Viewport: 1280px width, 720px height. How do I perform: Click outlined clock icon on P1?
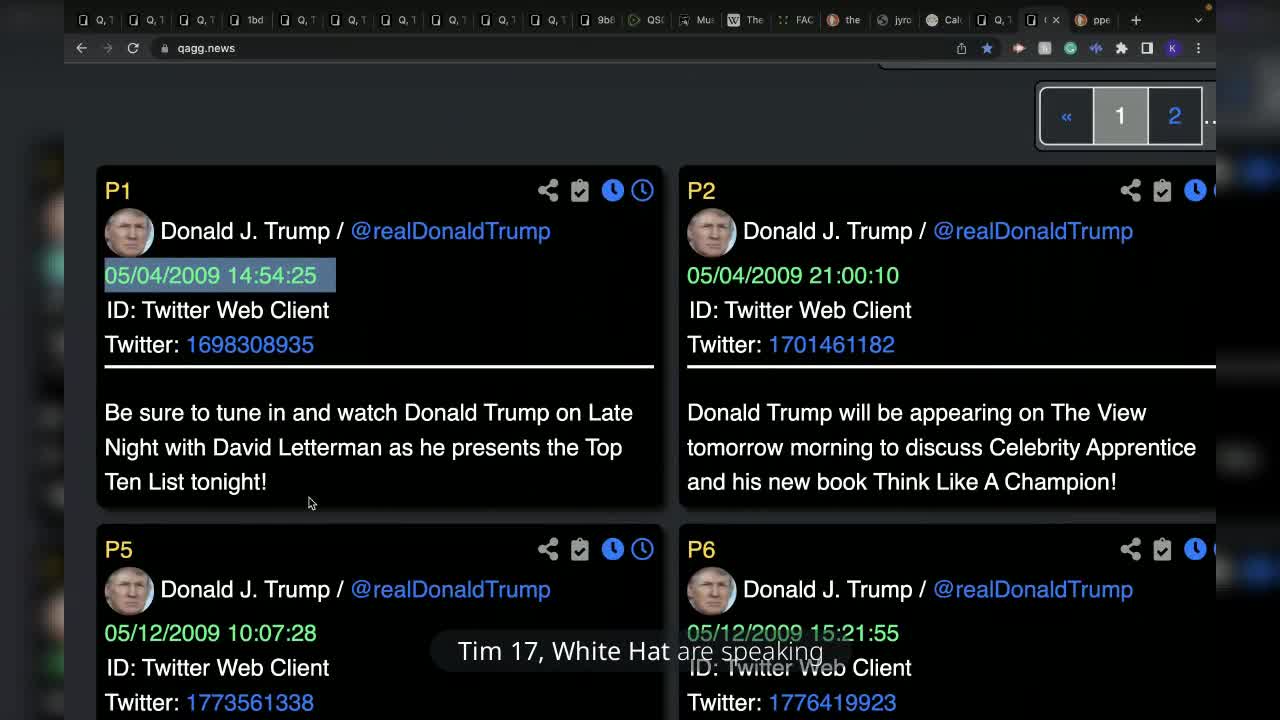click(x=642, y=190)
